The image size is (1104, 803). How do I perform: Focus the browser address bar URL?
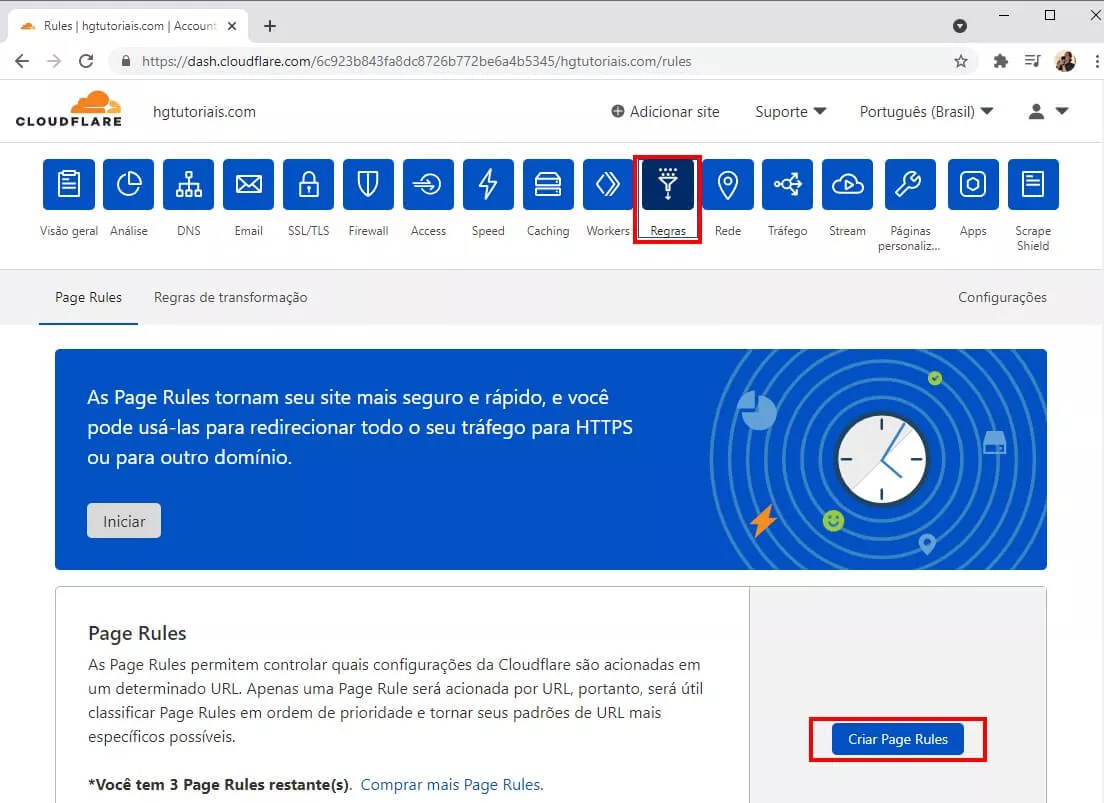tap(417, 61)
